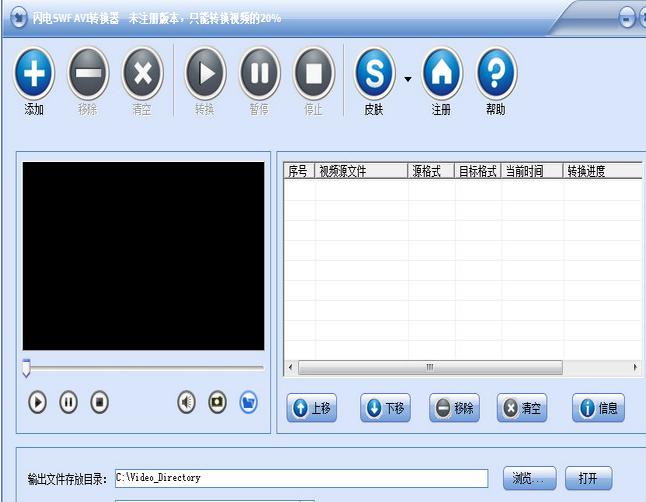Click the 移除 button below file list
646x502 pixels.
[x=454, y=408]
